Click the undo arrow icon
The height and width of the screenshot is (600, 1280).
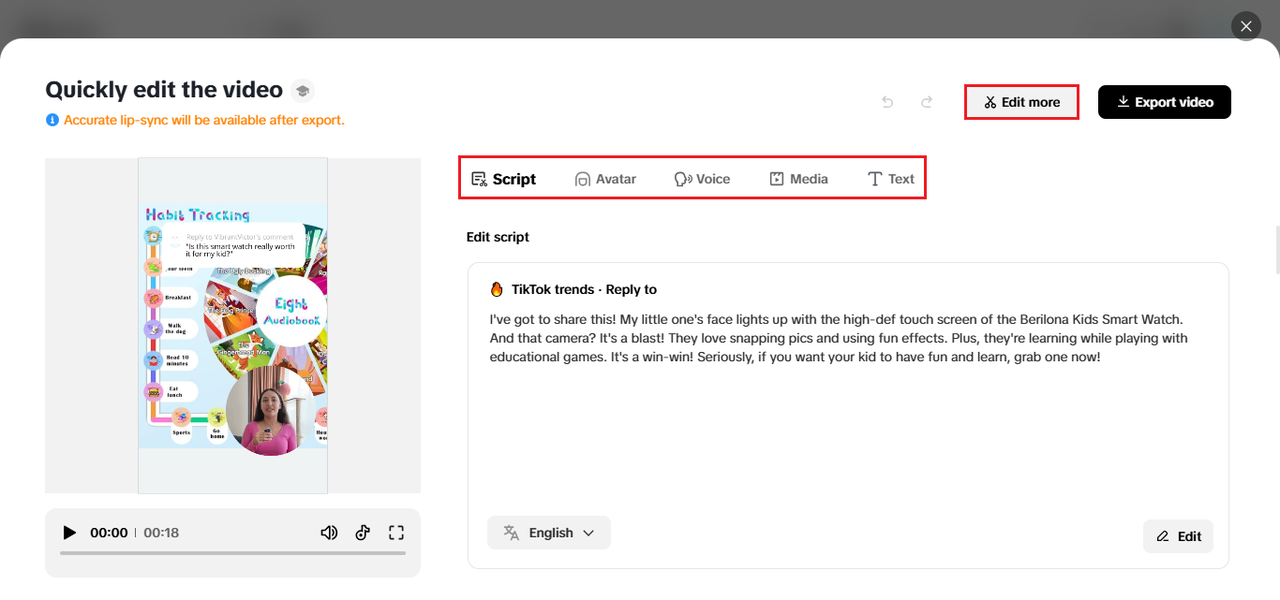click(887, 102)
